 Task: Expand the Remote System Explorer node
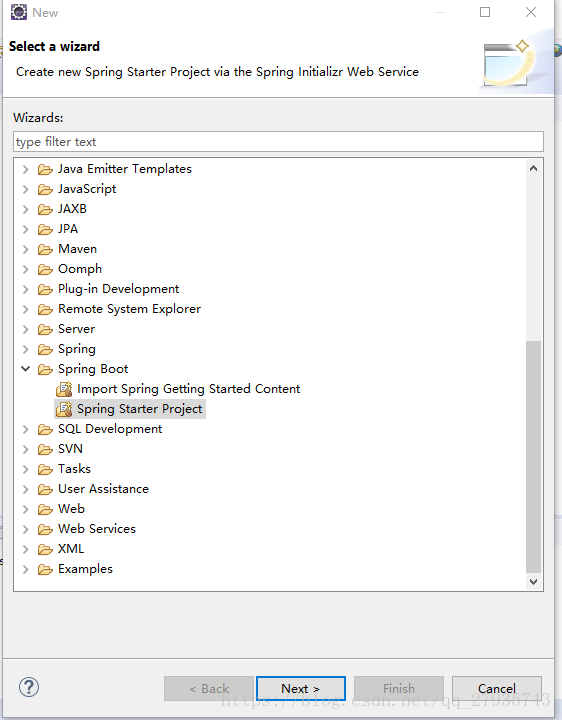[x=26, y=309]
